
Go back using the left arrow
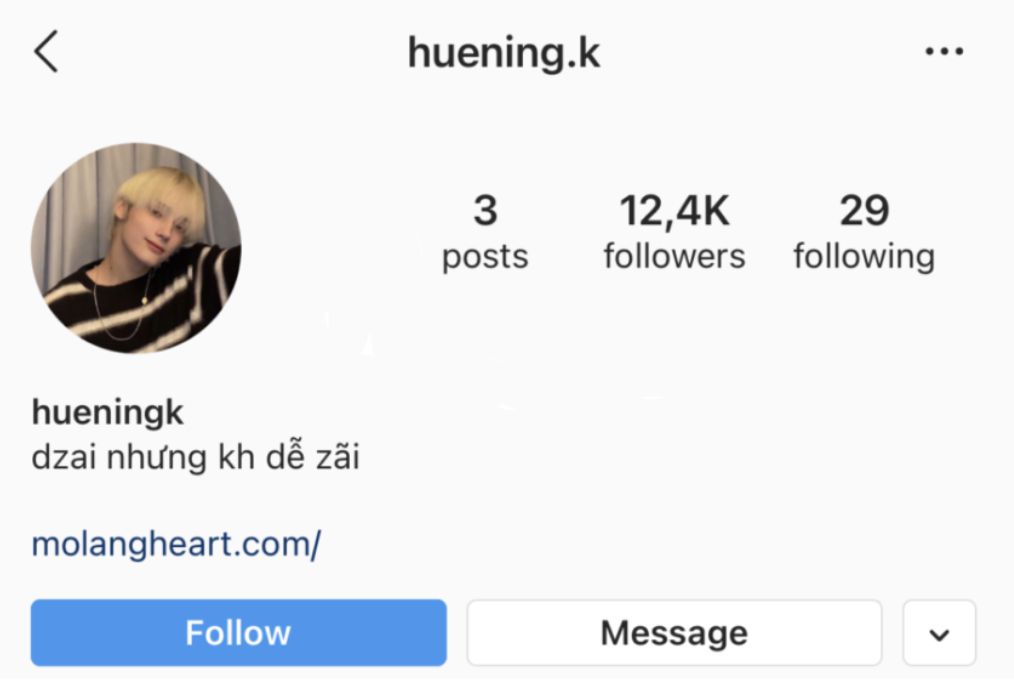pyautogui.click(x=46, y=51)
